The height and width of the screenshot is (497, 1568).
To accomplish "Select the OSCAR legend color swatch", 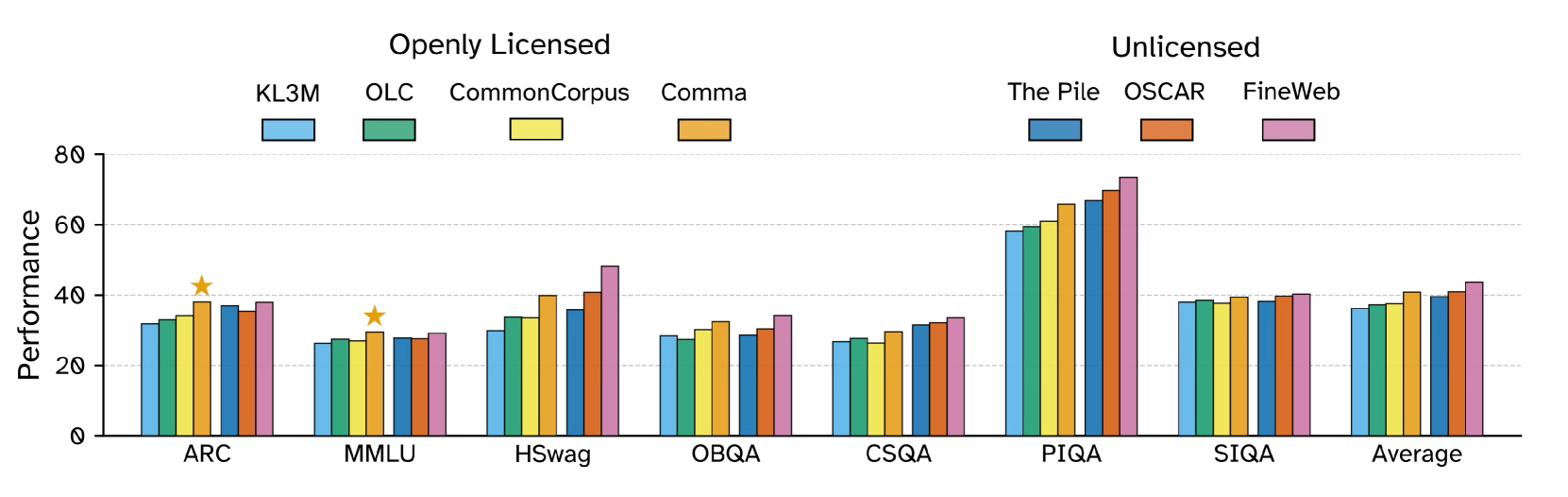I will (1166, 129).
